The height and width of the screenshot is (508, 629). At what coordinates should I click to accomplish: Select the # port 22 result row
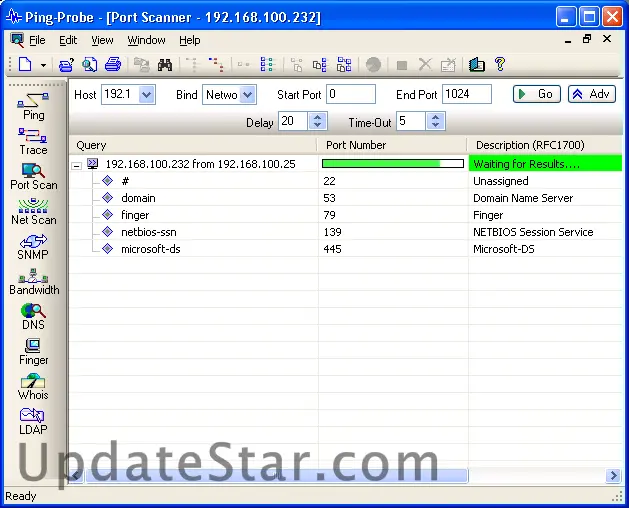point(345,181)
